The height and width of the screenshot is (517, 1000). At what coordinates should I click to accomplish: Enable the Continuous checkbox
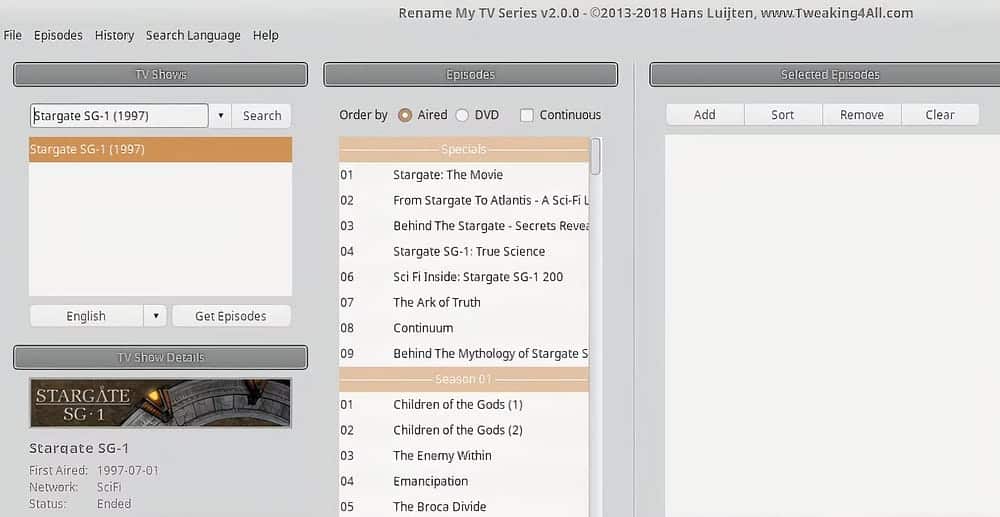tap(527, 115)
